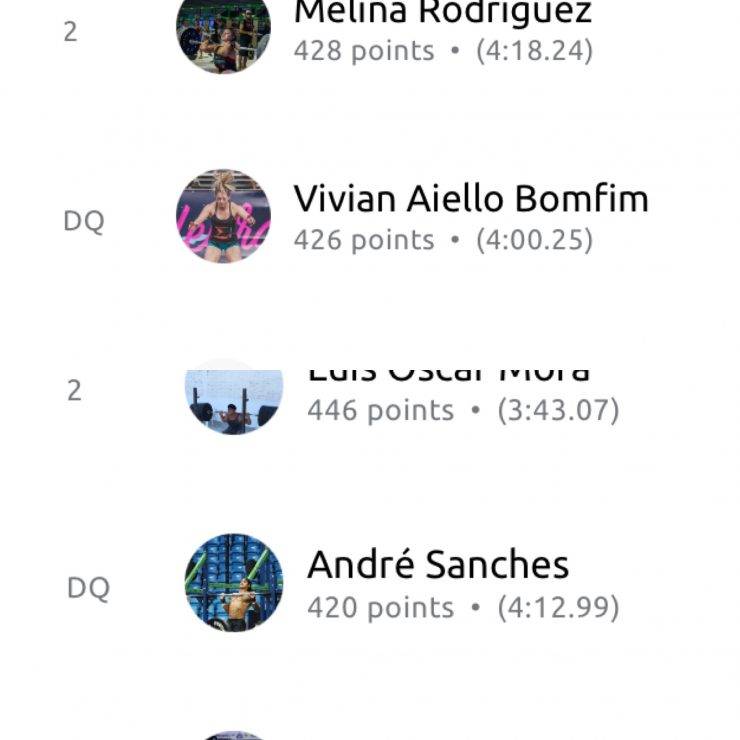Select André Sanches athlete name

438,564
